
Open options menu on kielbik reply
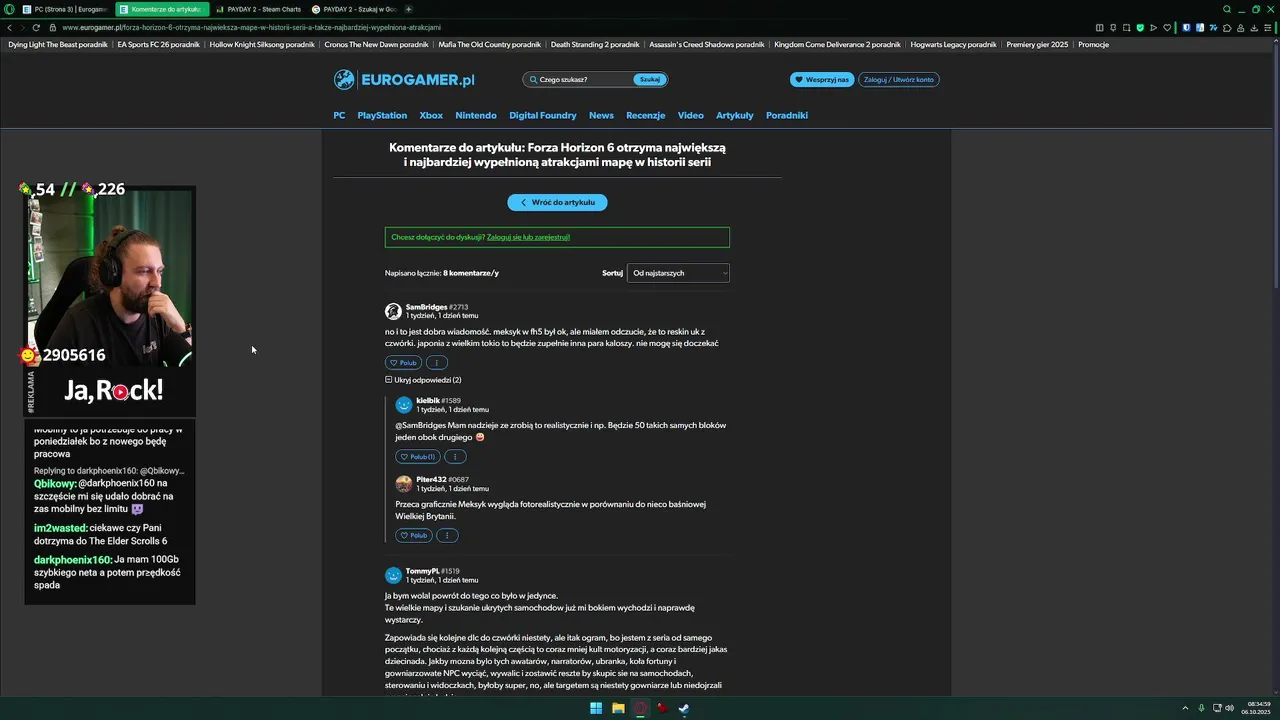pos(454,456)
